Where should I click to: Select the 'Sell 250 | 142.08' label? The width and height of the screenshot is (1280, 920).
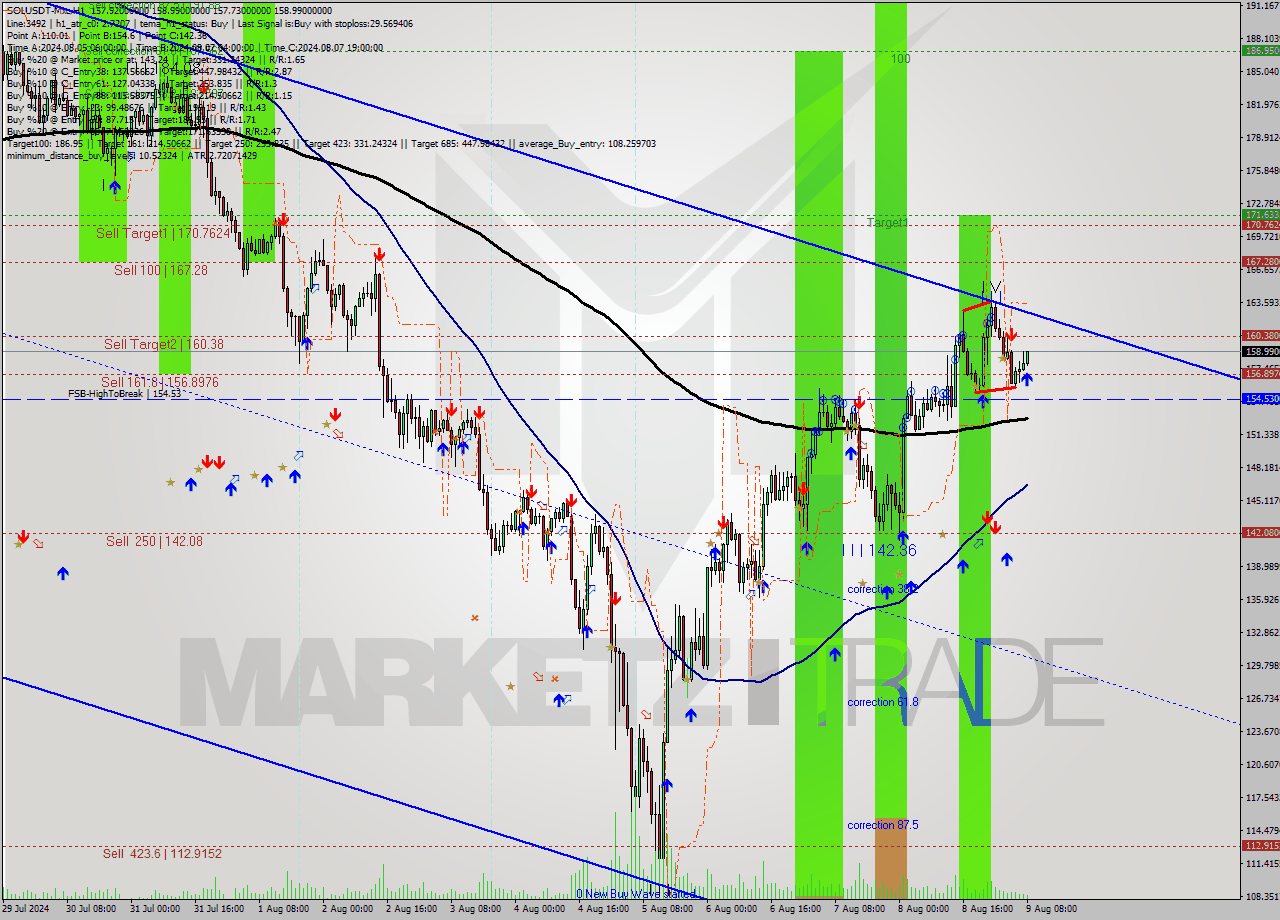[154, 541]
